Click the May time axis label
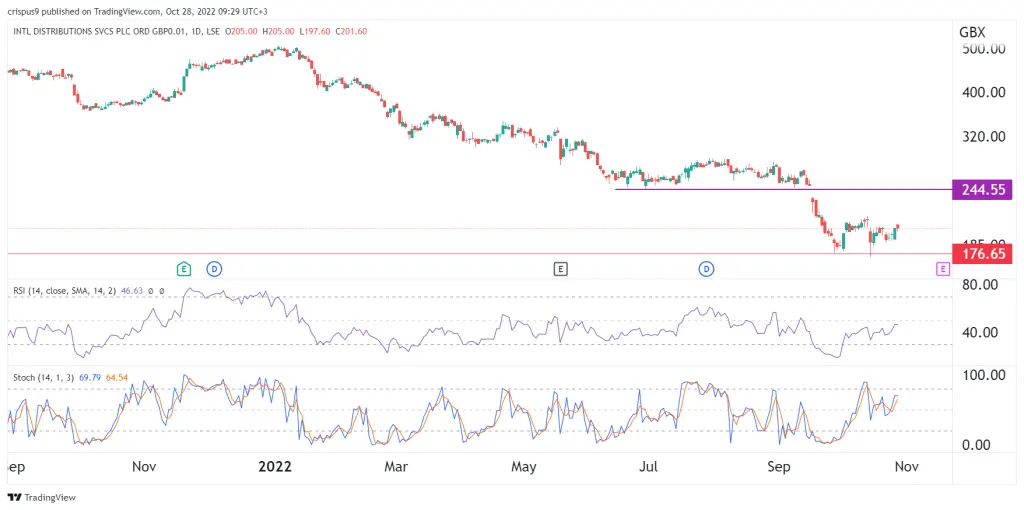This screenshot has height=510, width=1024. (x=524, y=467)
